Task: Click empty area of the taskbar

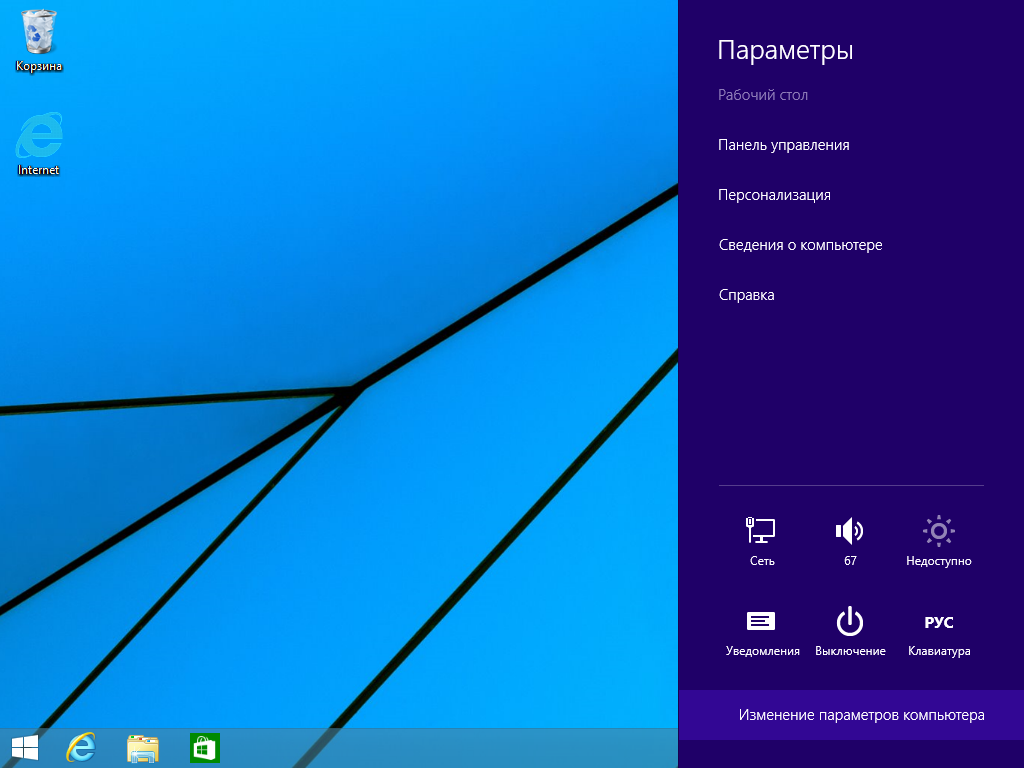Action: click(x=450, y=748)
